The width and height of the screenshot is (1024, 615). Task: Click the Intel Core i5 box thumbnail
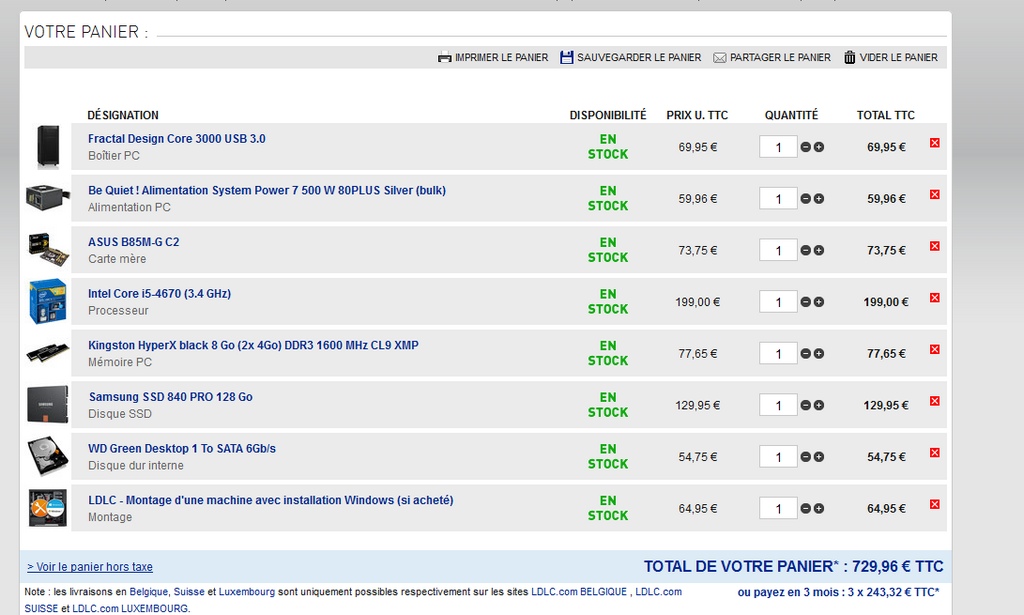[48, 301]
